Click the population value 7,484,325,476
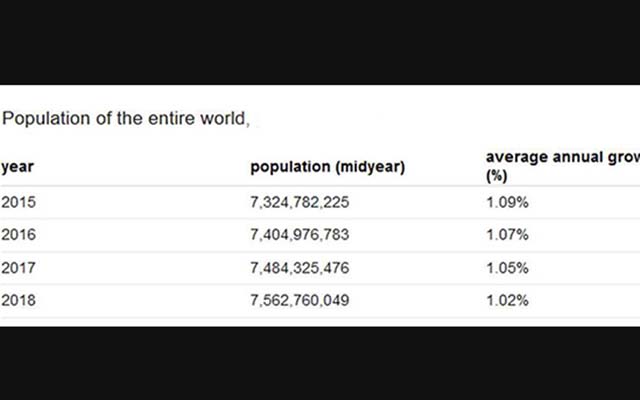This screenshot has width=640, height=400. 300,268
